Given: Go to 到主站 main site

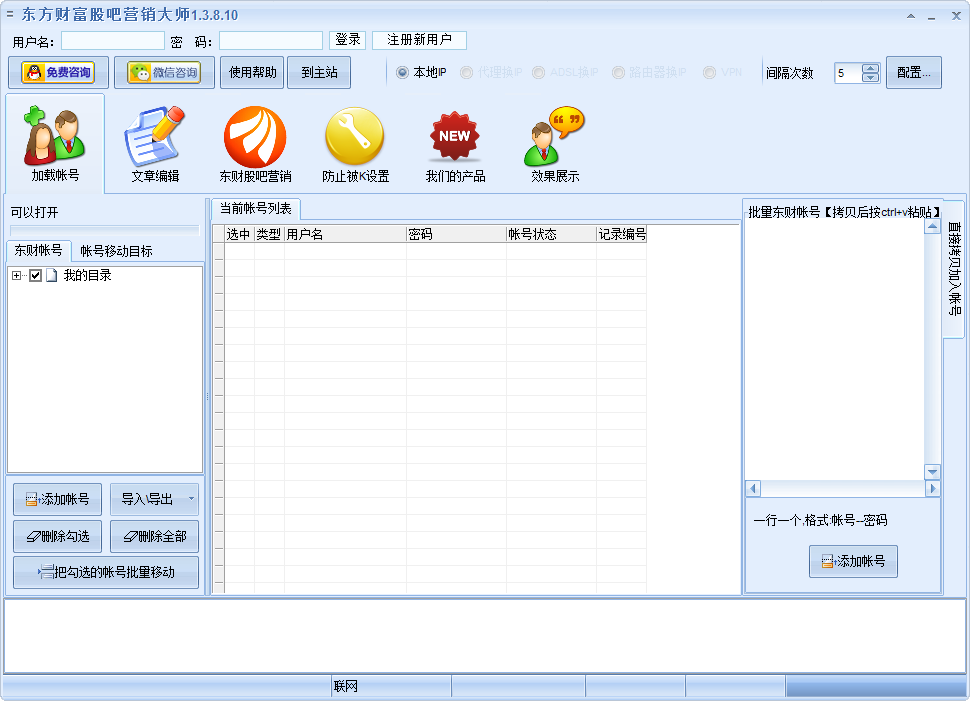Looking at the screenshot, I should pyautogui.click(x=319, y=72).
